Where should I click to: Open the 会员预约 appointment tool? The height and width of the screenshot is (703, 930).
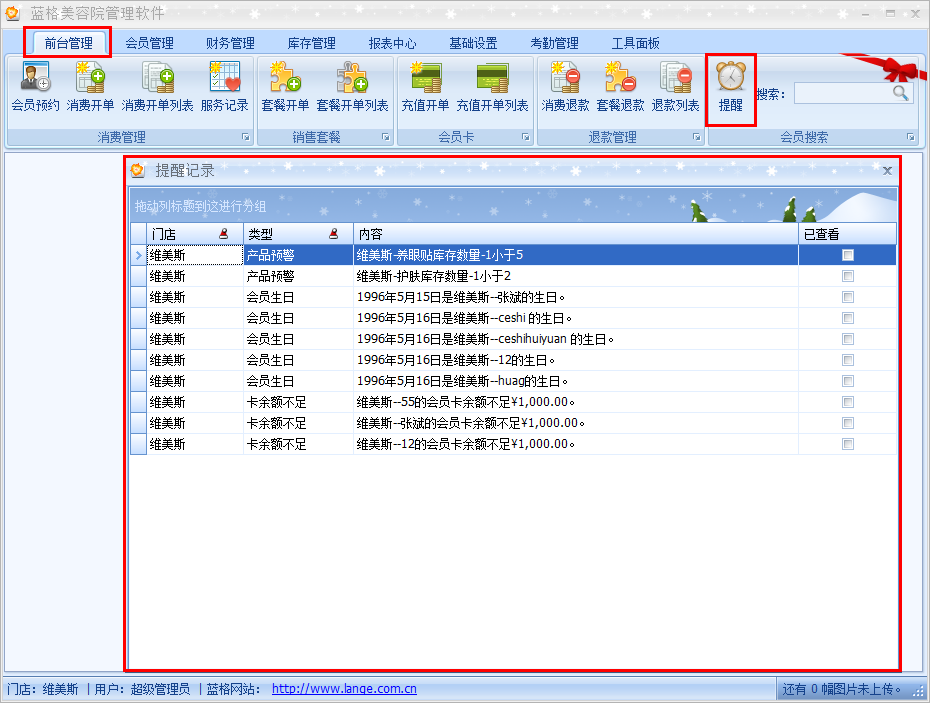point(36,87)
